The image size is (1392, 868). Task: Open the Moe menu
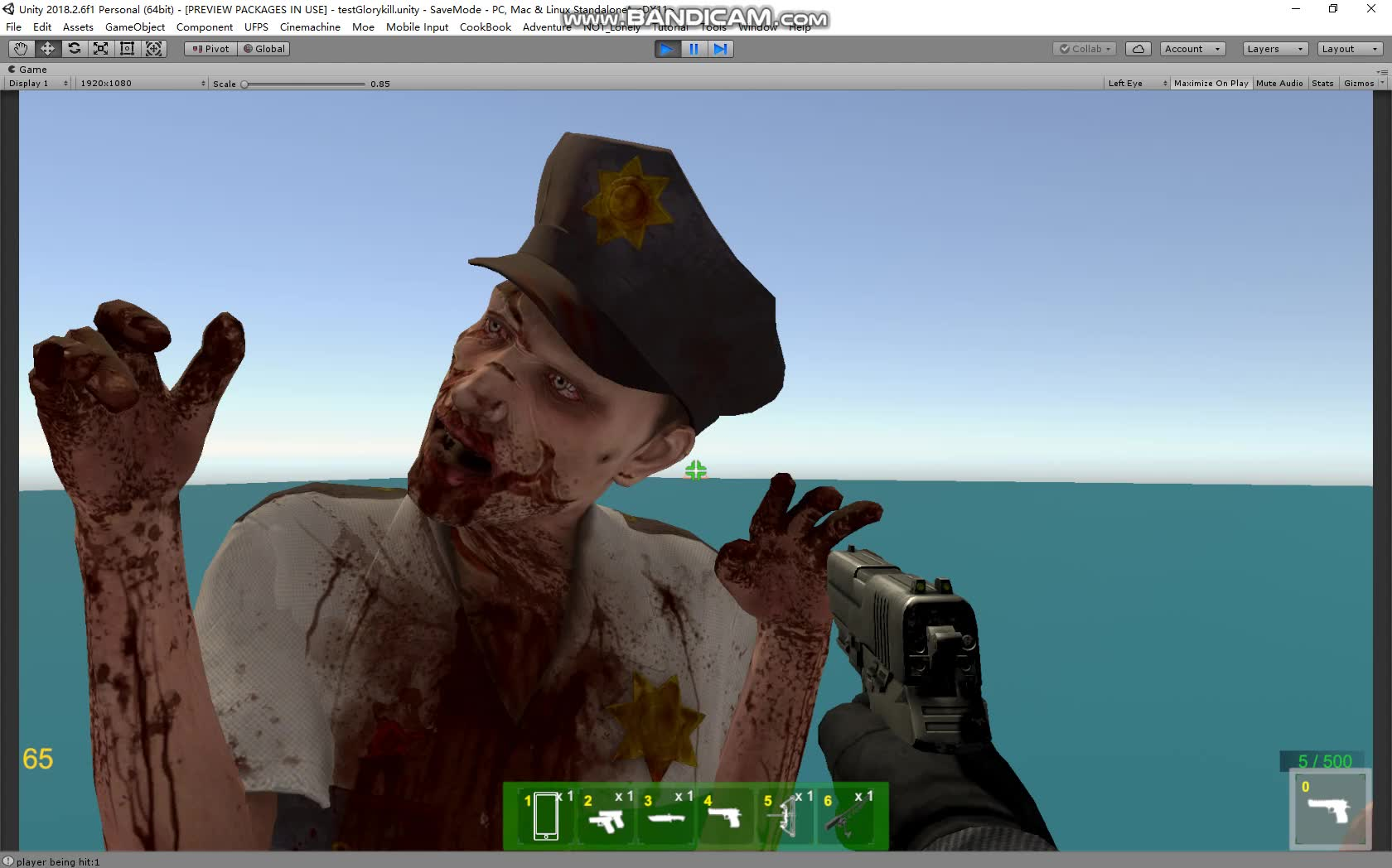pyautogui.click(x=363, y=27)
